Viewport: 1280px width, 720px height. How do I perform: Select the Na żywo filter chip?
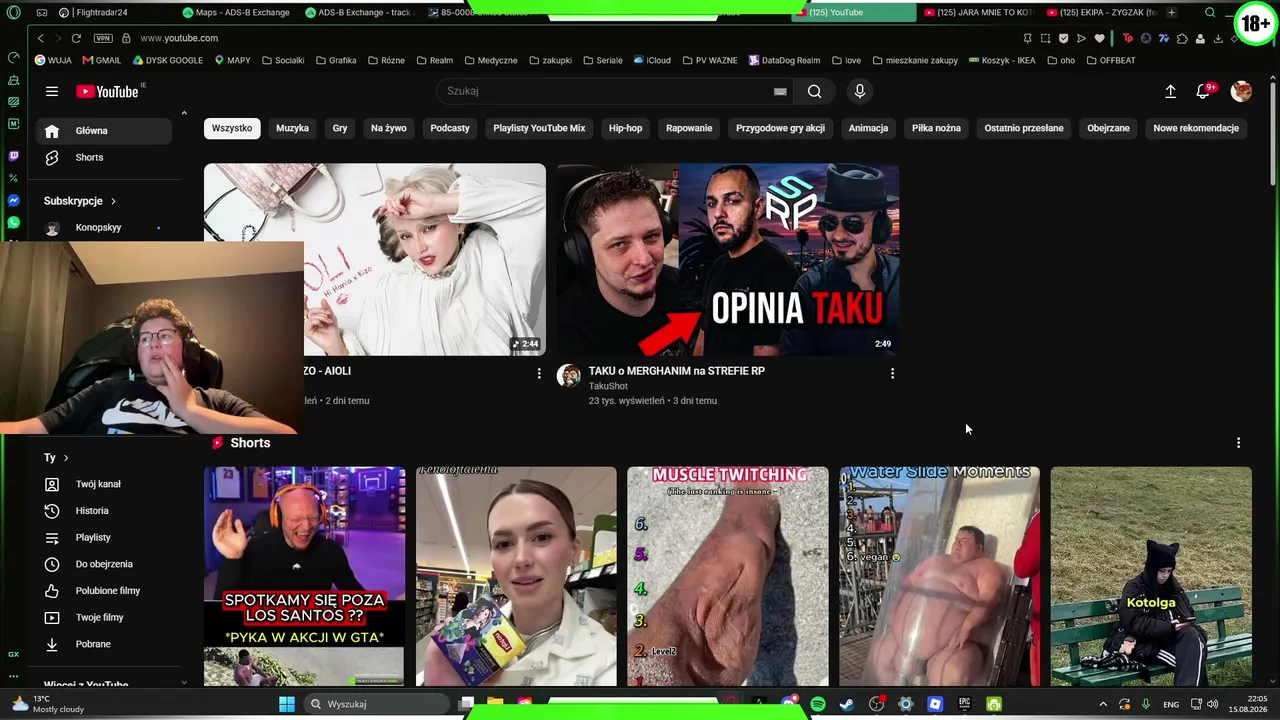point(389,128)
